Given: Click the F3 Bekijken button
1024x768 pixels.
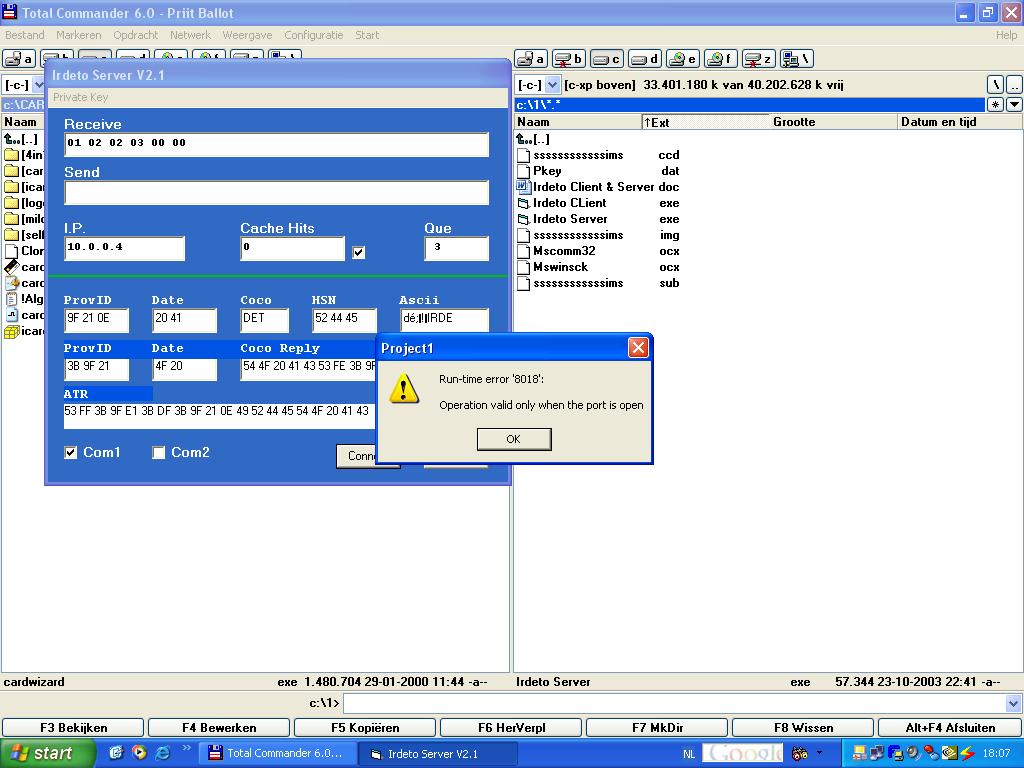Looking at the screenshot, I should click(73, 728).
